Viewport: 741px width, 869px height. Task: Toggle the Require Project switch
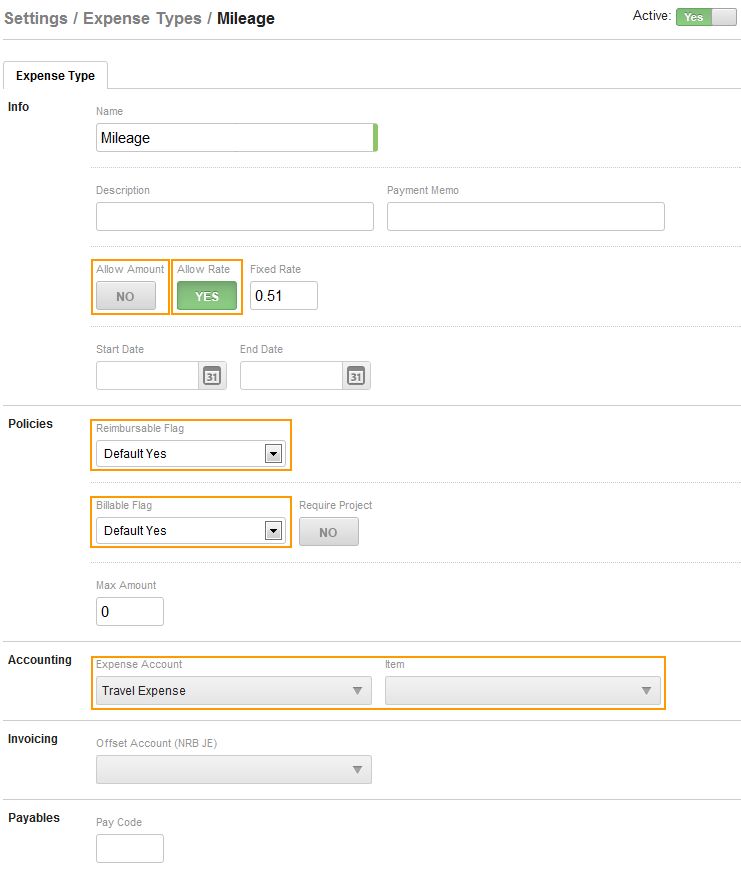328,532
